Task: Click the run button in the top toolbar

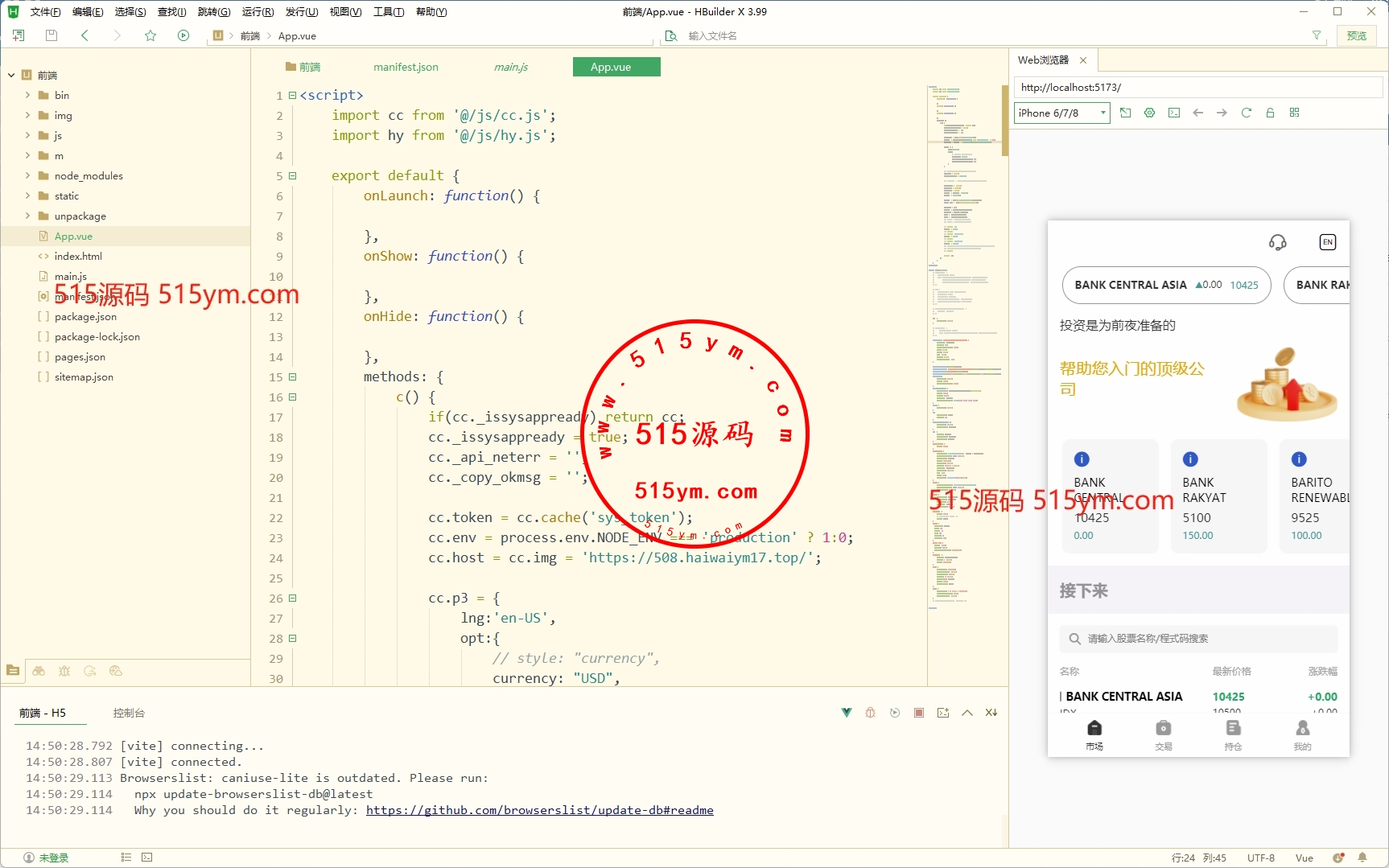Action: point(183,35)
